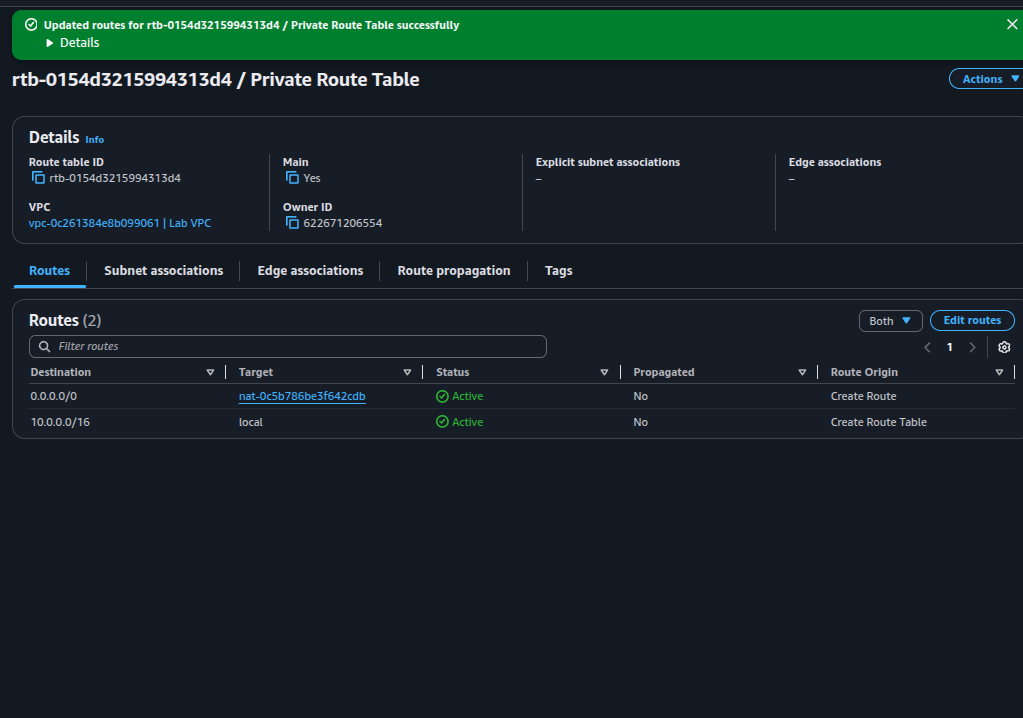Sort by Route Origin column arrow
Viewport: 1023px width, 718px height.
(999, 372)
